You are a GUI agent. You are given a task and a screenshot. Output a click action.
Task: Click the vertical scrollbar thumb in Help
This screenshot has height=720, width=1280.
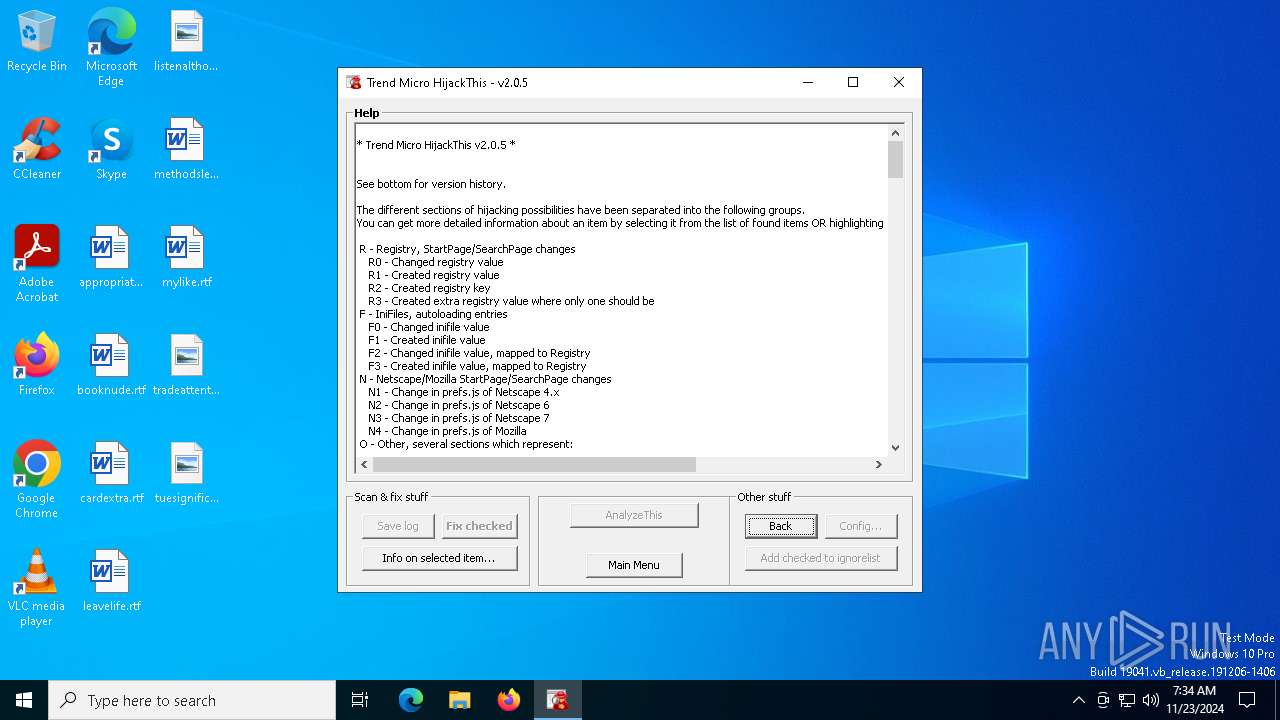tap(895, 160)
